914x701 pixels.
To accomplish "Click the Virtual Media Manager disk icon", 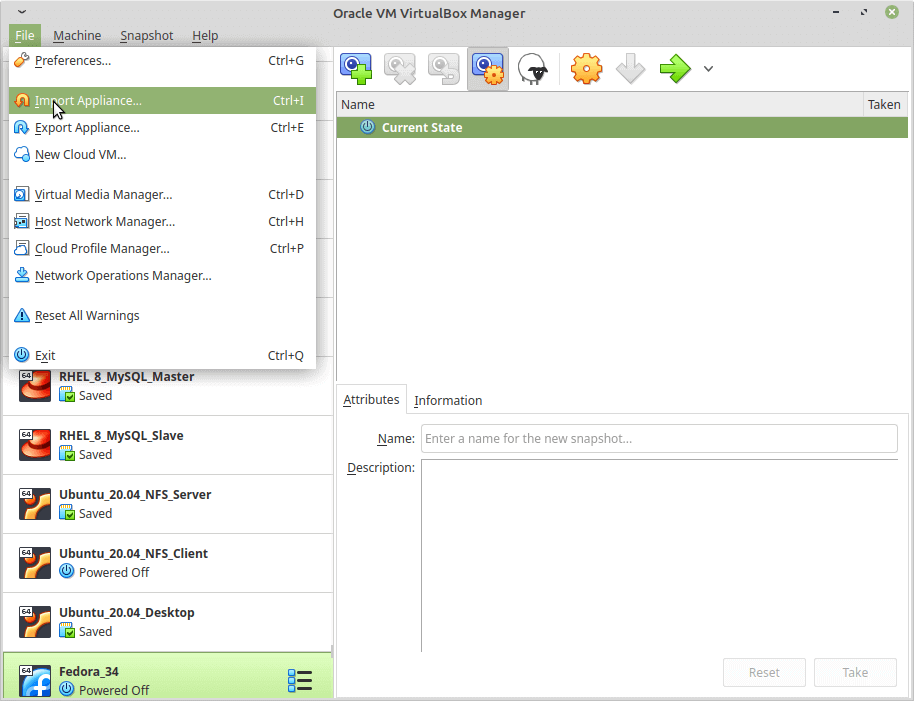I will tap(22, 194).
